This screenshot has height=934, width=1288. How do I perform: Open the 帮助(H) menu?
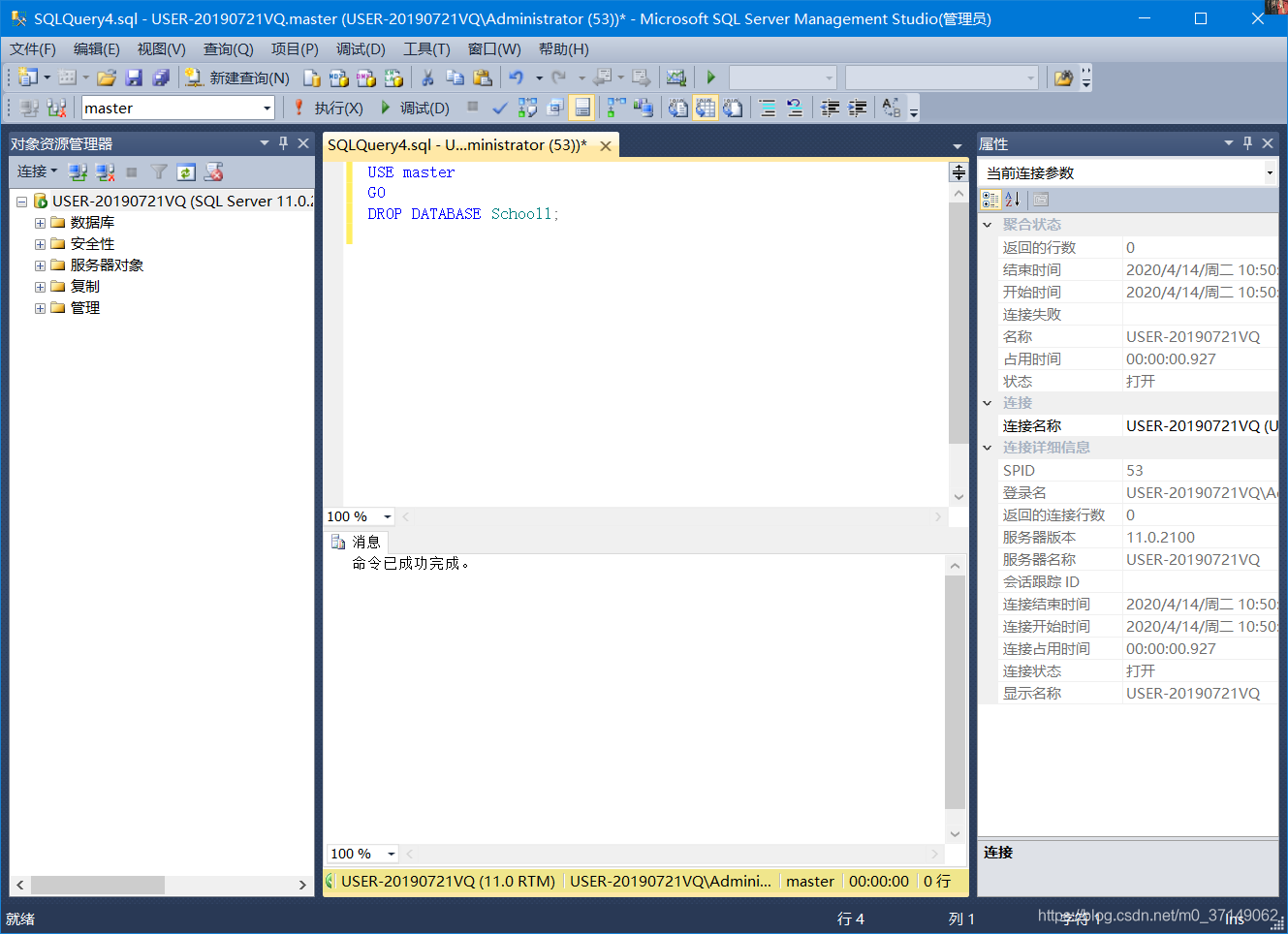pyautogui.click(x=564, y=49)
